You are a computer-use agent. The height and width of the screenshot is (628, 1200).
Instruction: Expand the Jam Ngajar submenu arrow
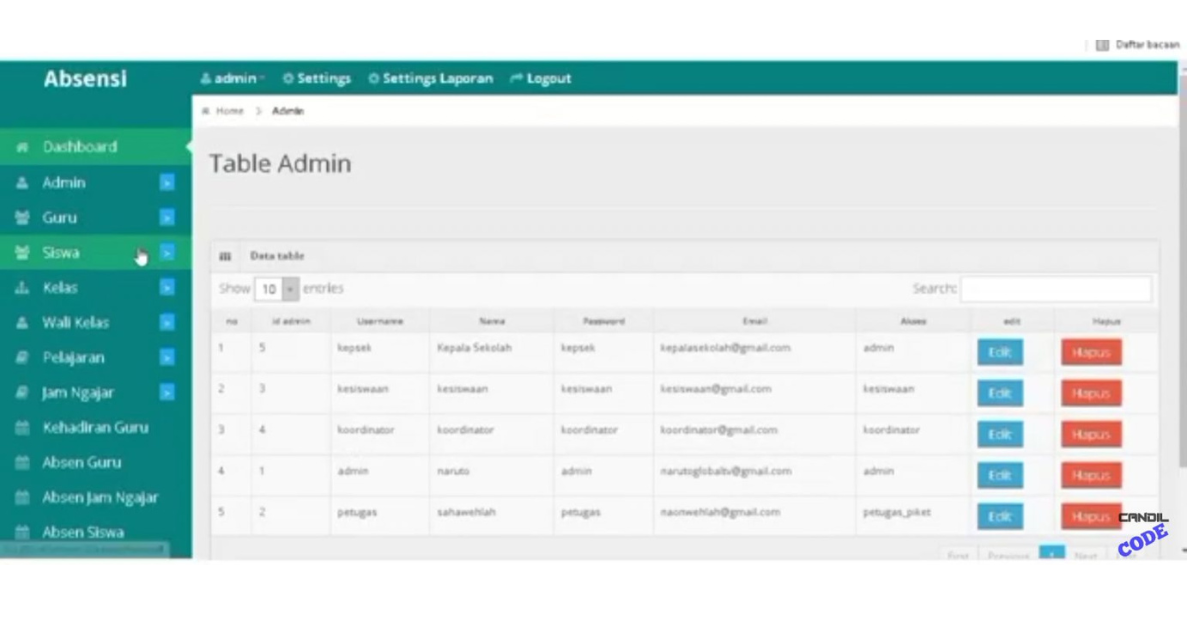coord(167,393)
